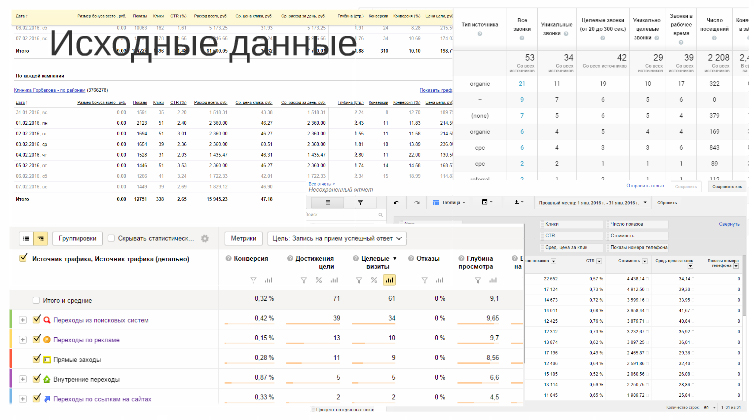The width and height of the screenshot is (754, 420).
Task: Open report settings gear next to Скрывать статистически
Action: (205, 239)
